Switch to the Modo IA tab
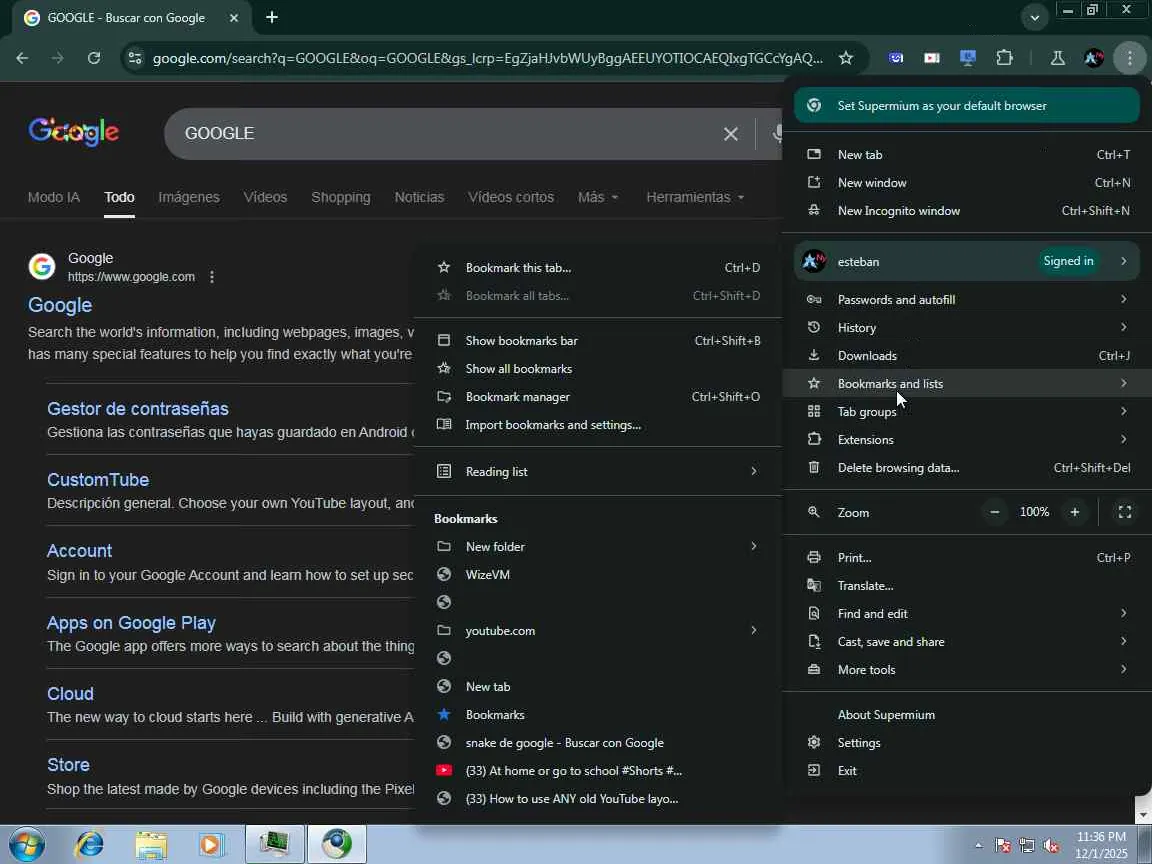Image resolution: width=1152 pixels, height=864 pixels. 54,198
